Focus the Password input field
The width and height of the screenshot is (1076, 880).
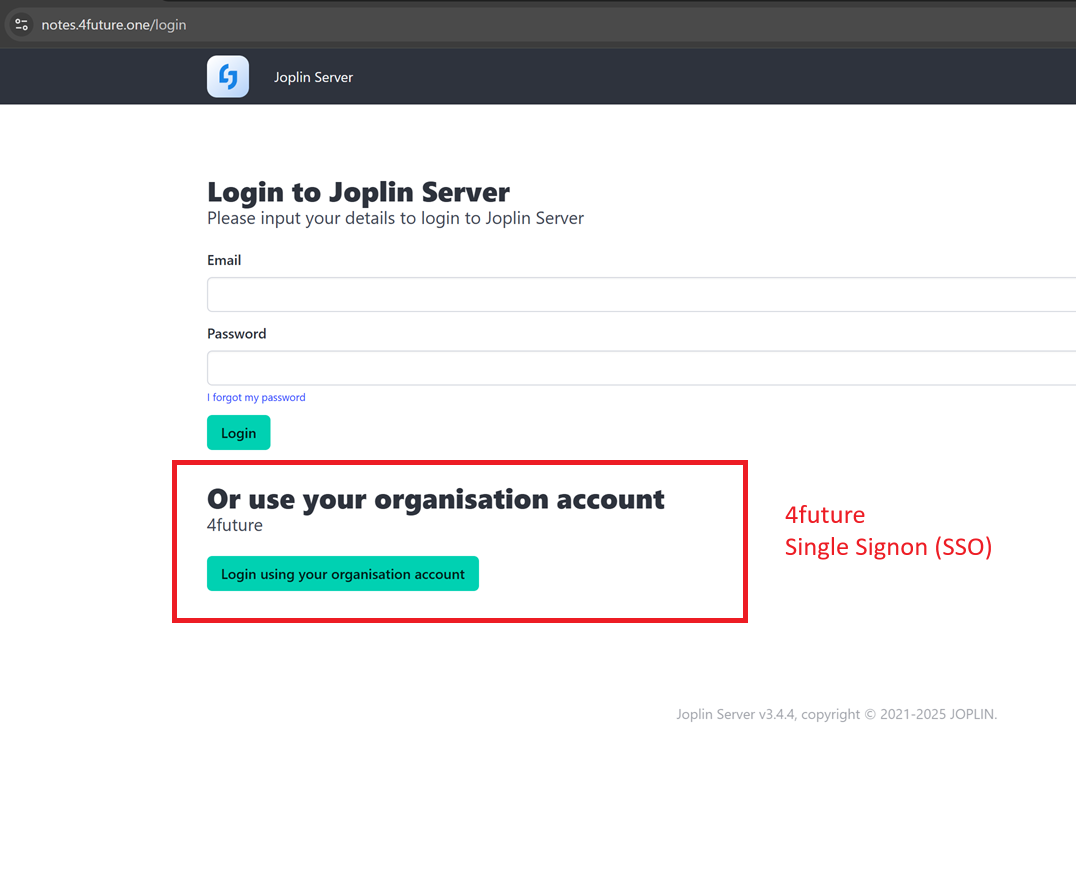640,368
